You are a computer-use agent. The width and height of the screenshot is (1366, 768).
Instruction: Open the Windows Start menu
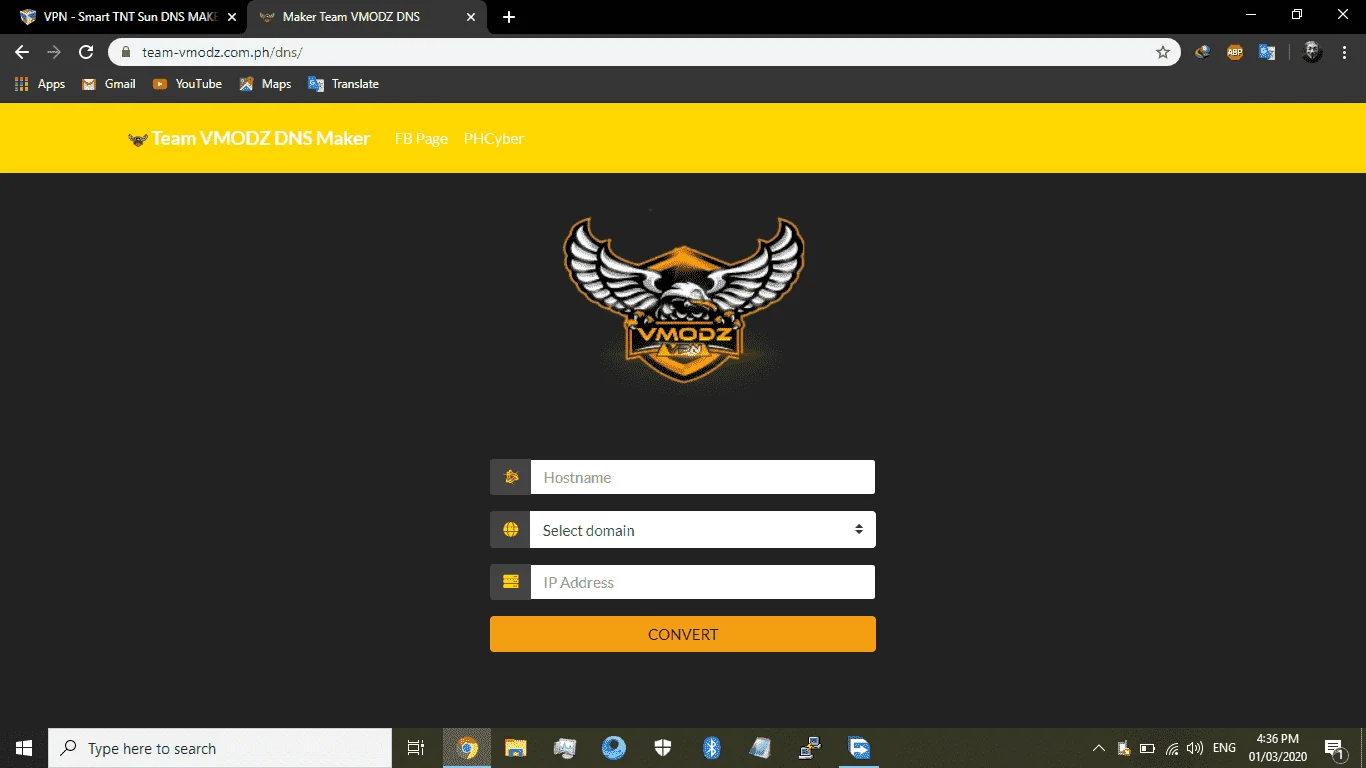point(24,748)
